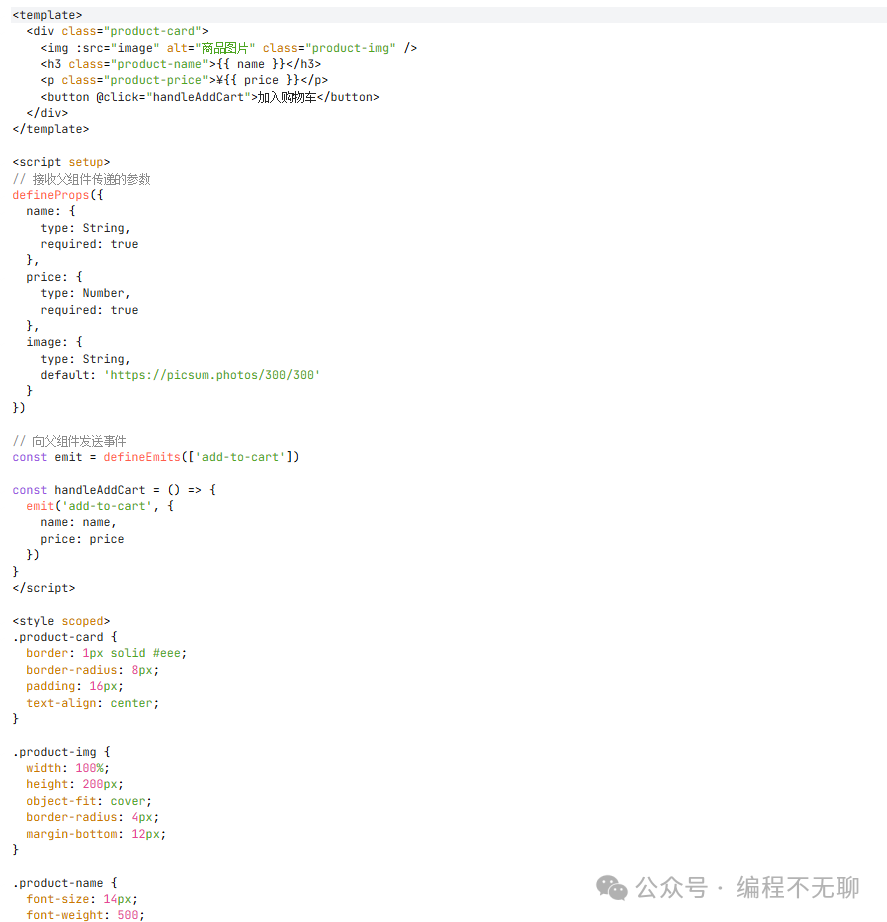Screen dimensions: 887x922
Task: Click the opening <template> tag line
Action: pos(47,15)
